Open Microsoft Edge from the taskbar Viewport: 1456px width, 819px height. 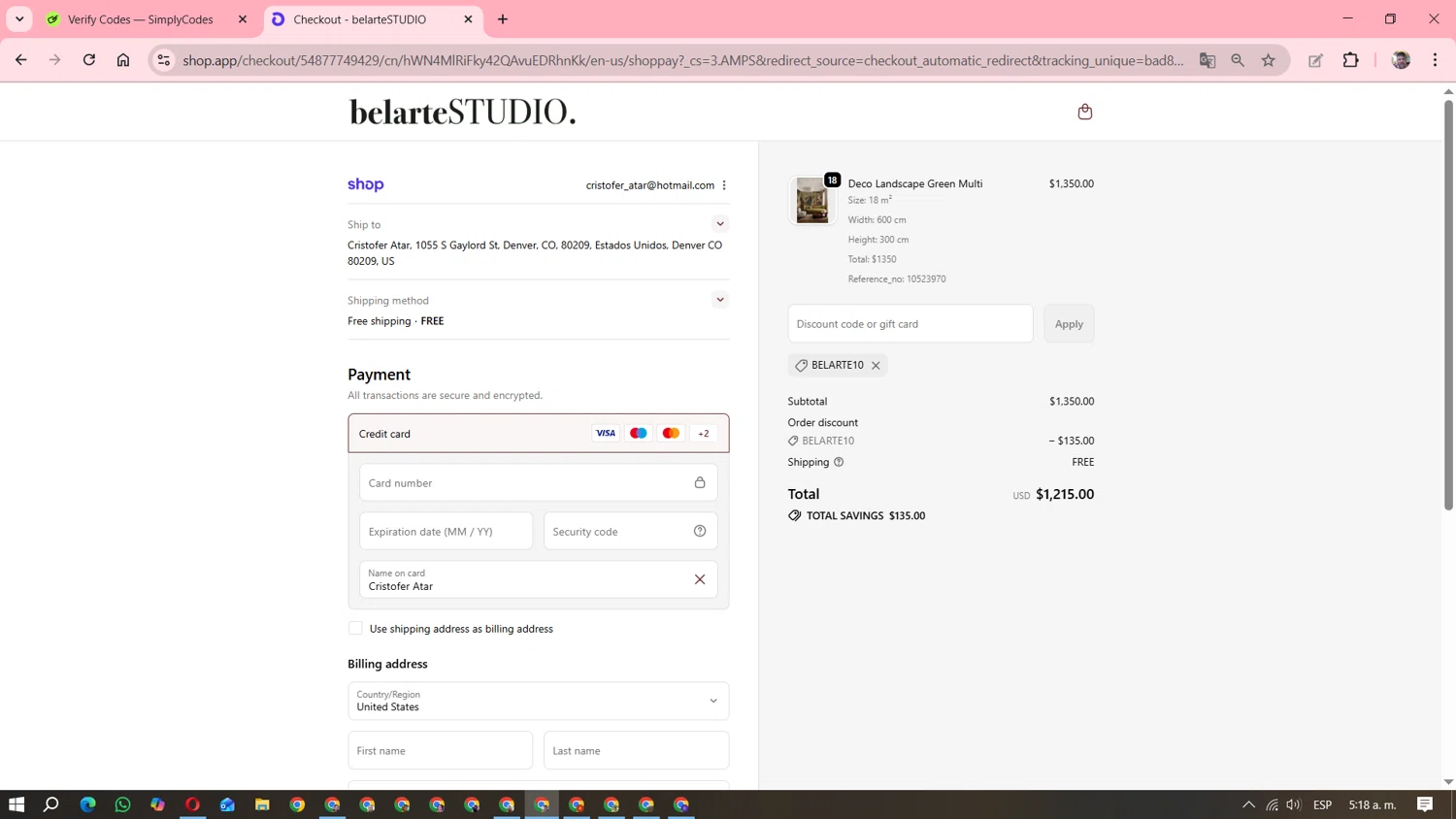pos(87,804)
